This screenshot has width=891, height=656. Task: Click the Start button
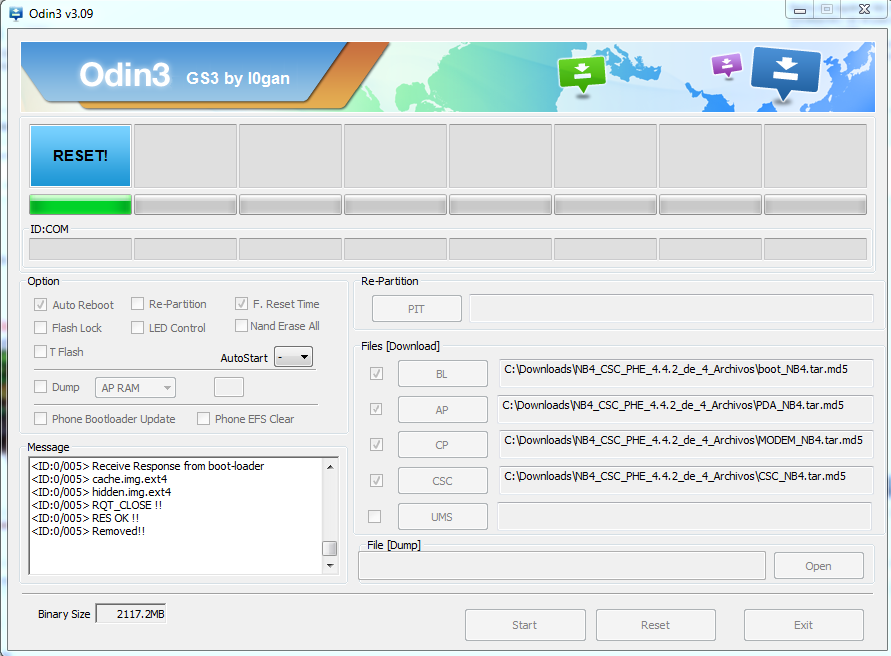[525, 625]
